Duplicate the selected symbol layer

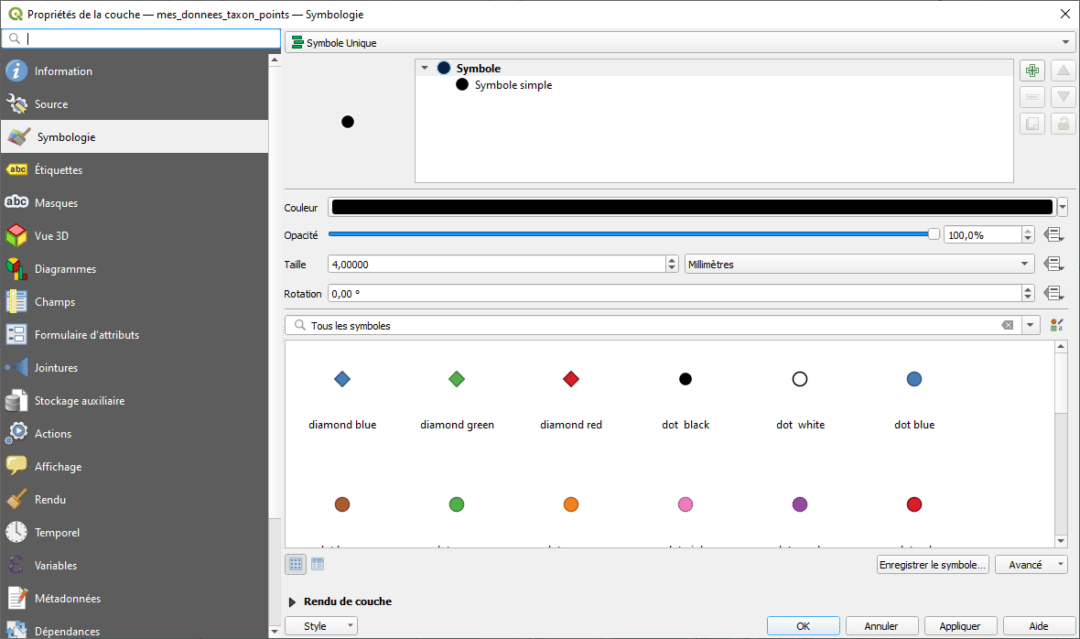point(1032,123)
